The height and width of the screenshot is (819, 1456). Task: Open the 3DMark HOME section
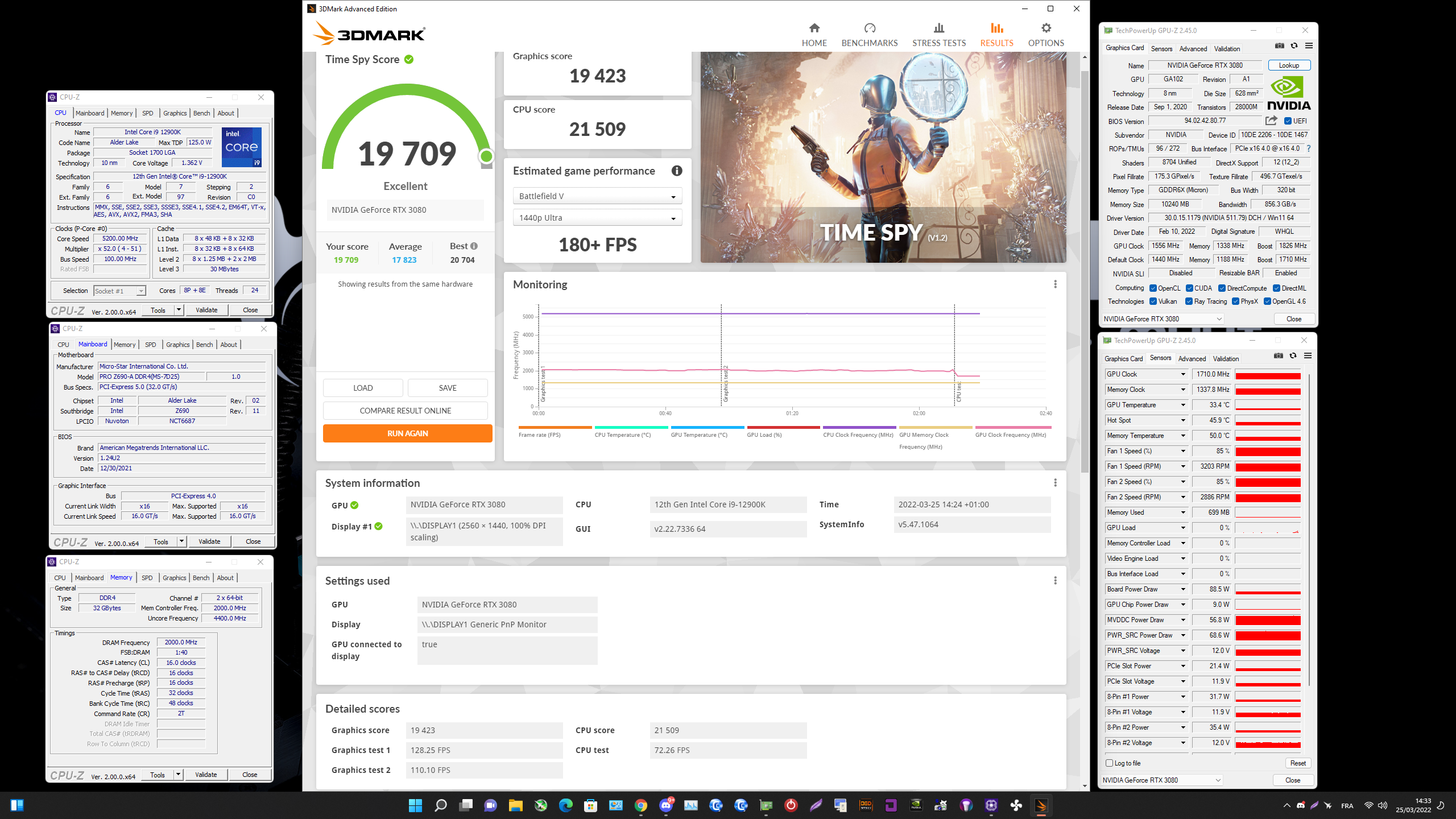tap(814, 35)
